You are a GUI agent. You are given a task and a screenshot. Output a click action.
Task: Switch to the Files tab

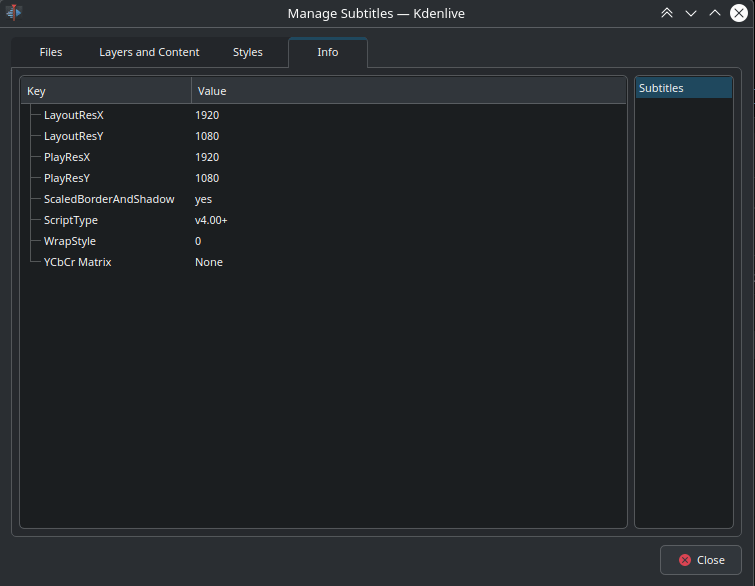tap(50, 52)
